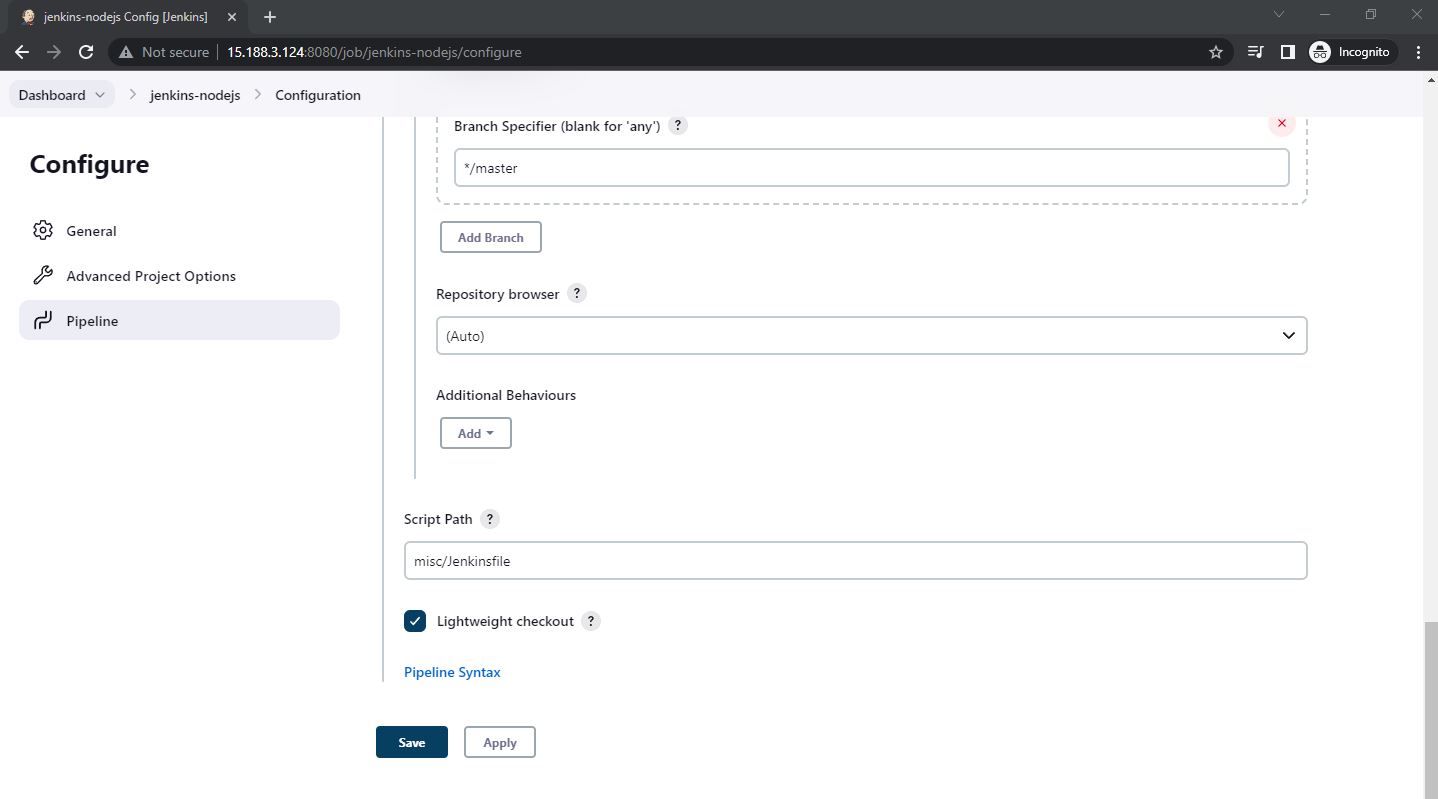Save the pipeline configuration

click(411, 742)
